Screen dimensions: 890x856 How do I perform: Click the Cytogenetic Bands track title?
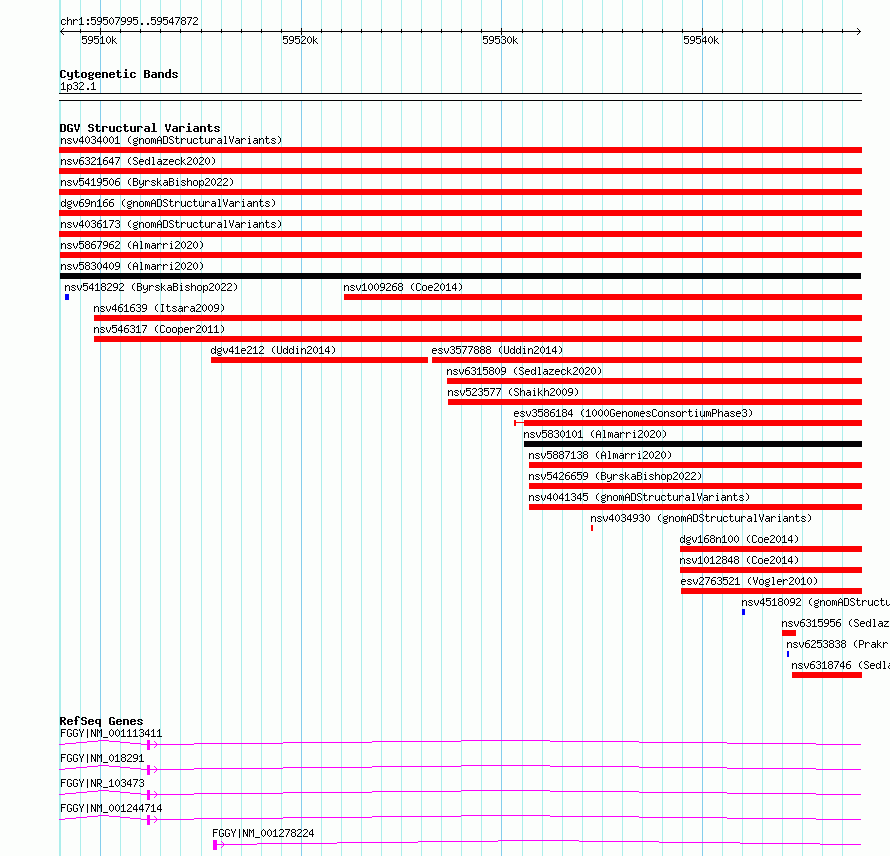(x=119, y=74)
